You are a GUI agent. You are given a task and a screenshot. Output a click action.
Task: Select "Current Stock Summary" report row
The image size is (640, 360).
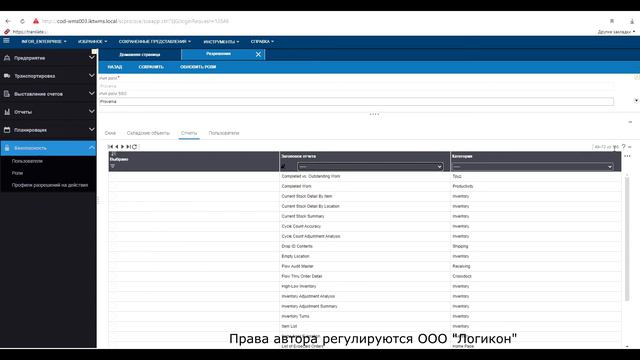point(365,216)
